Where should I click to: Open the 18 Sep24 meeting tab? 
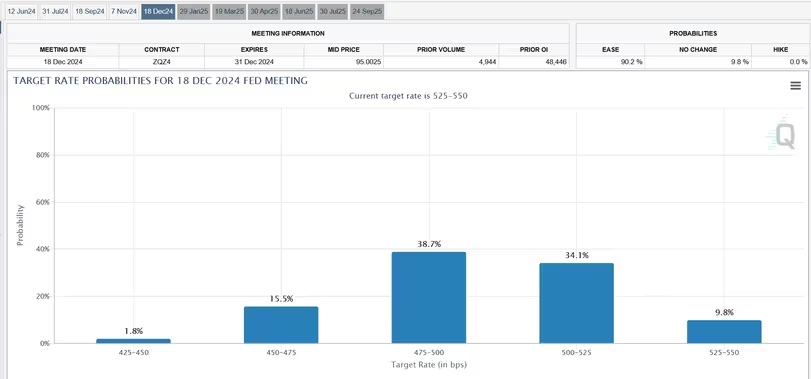89,11
